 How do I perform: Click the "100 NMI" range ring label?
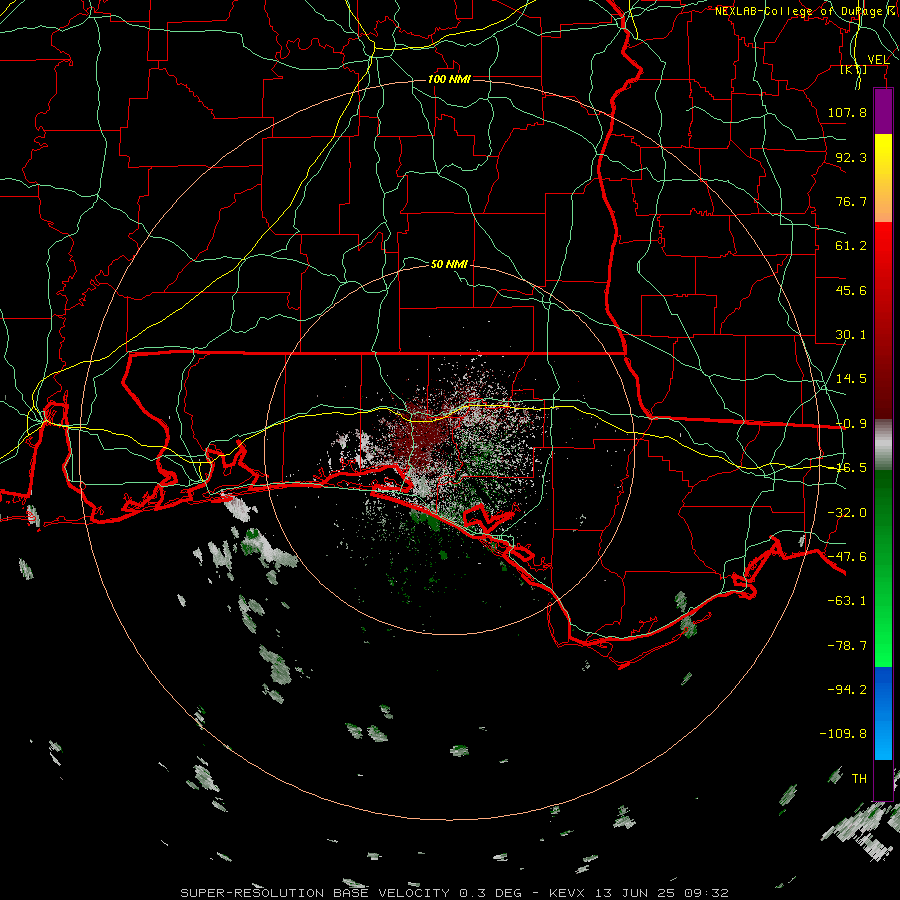(x=449, y=79)
